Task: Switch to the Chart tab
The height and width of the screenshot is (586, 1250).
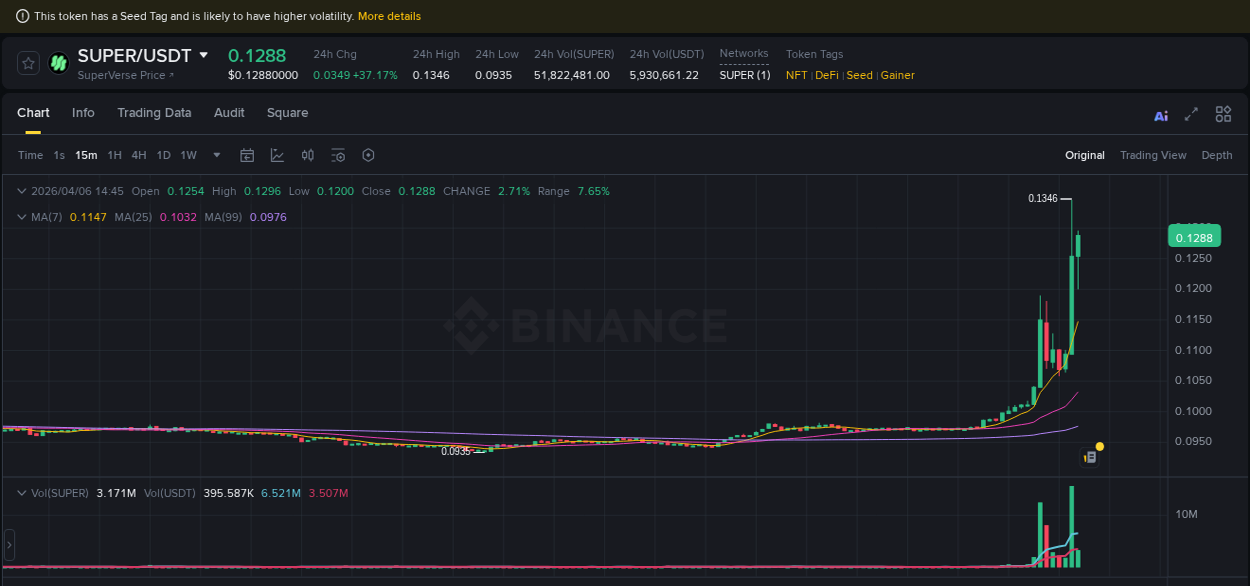Action: tap(33, 113)
